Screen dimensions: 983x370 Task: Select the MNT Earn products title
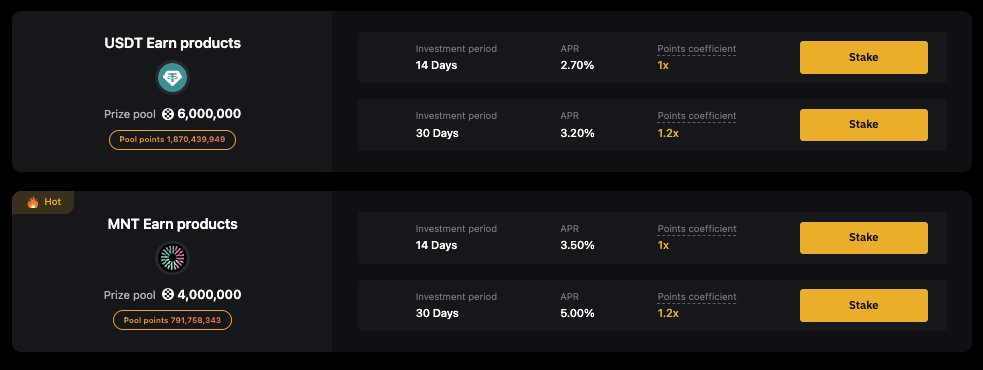point(172,224)
